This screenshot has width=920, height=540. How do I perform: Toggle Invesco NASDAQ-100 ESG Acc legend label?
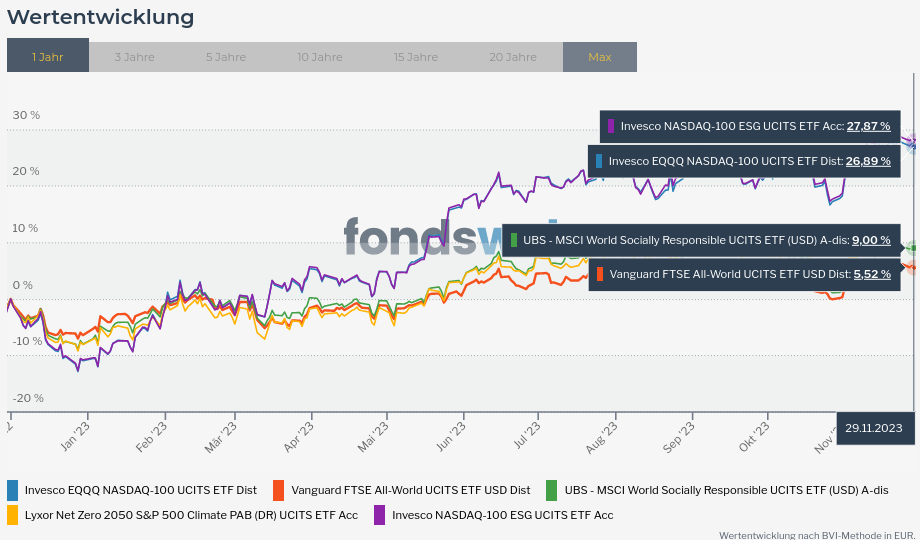click(x=503, y=515)
